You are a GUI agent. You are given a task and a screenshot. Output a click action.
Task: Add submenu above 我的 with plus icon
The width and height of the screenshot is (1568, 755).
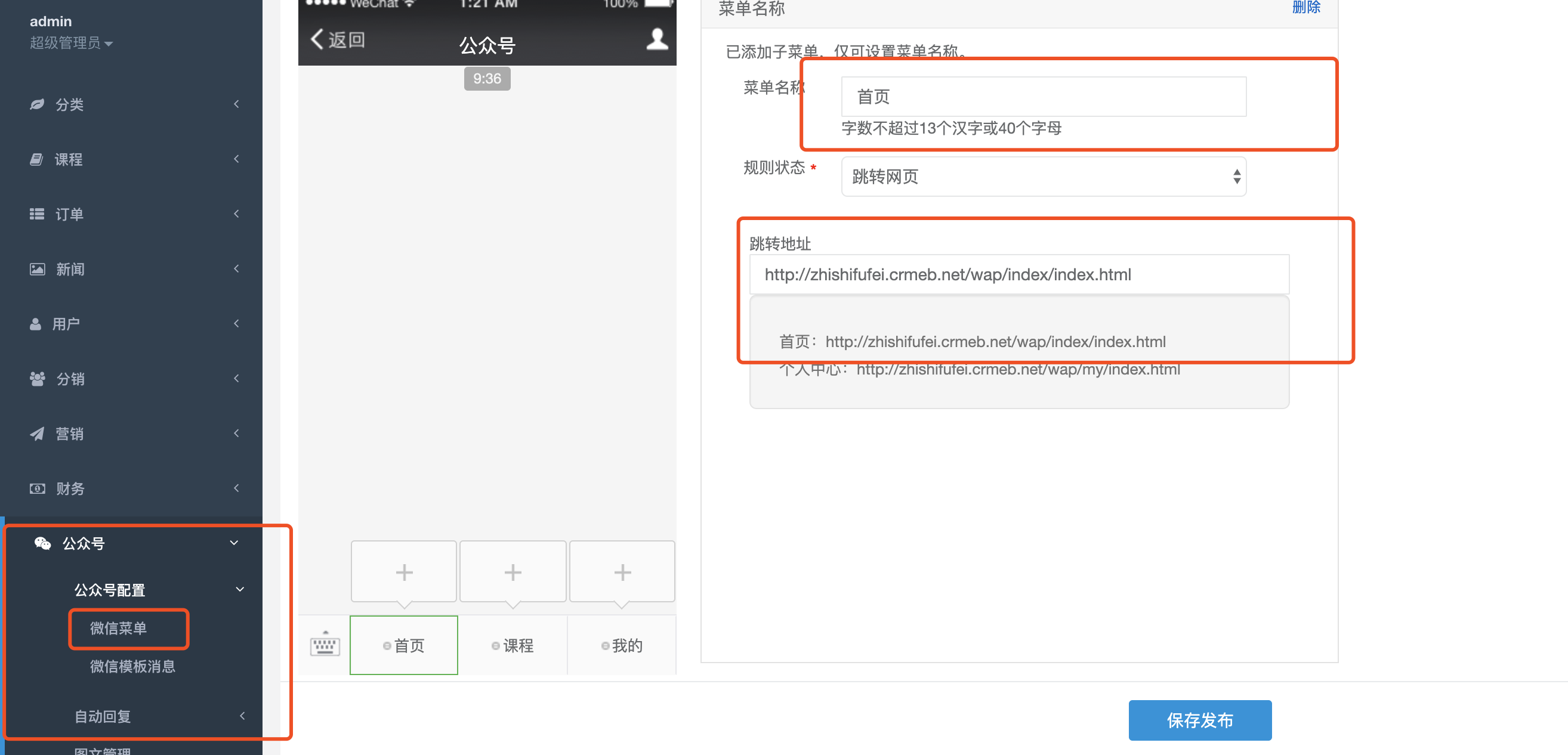[x=622, y=572]
